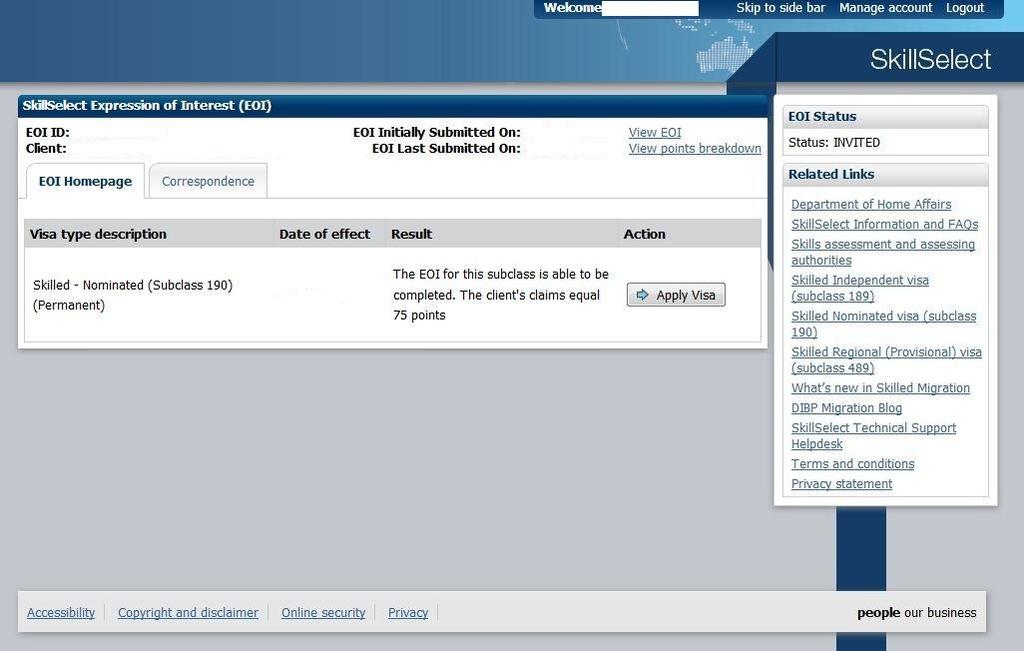Screen dimensions: 1024x651
Task: Open Department of Home Affairs link
Action: [x=871, y=204]
